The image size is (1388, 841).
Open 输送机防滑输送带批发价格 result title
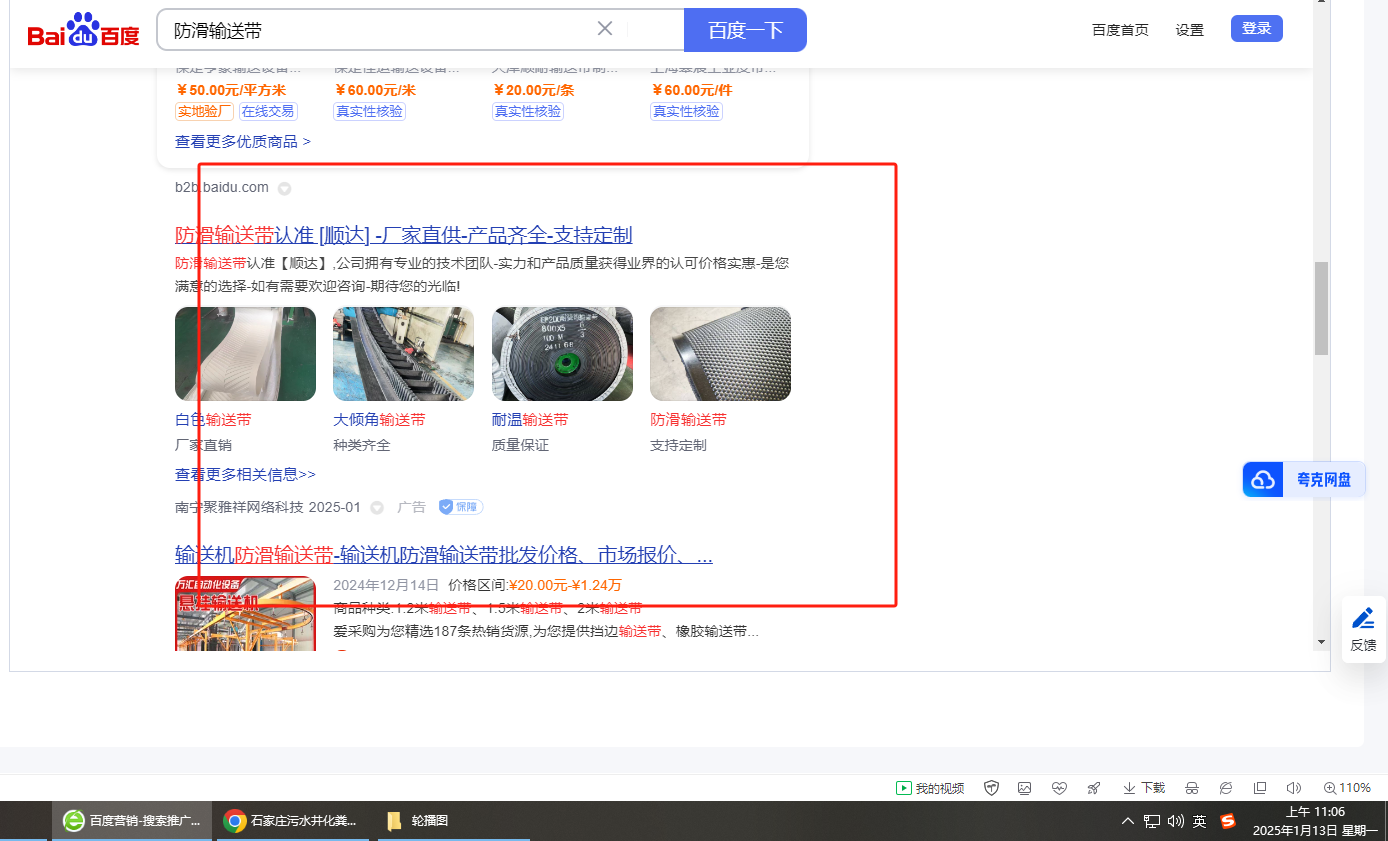pos(444,555)
